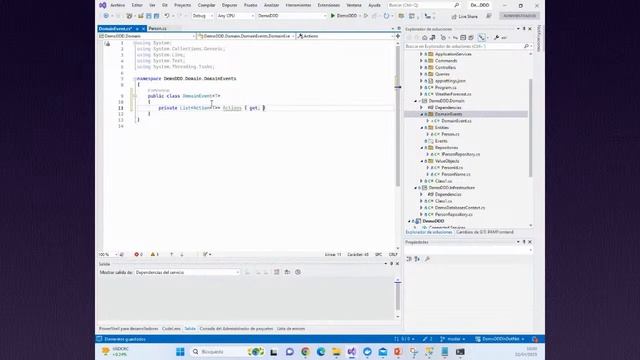Open the 100 % zoom dropdown below the editor
The height and width of the screenshot is (360, 640).
click(x=108, y=254)
